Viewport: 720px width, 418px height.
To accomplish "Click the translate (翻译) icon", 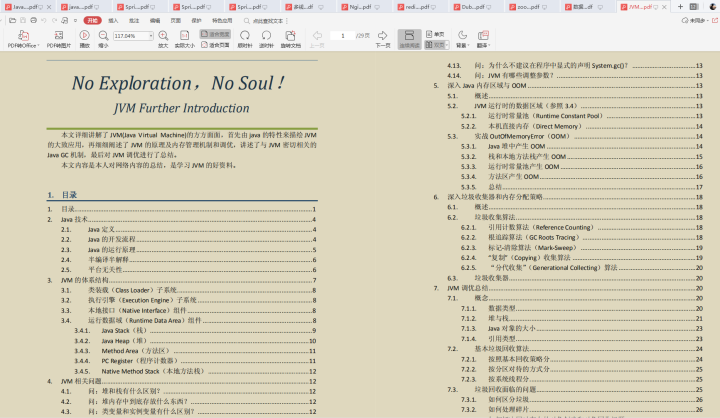I will [483, 35].
